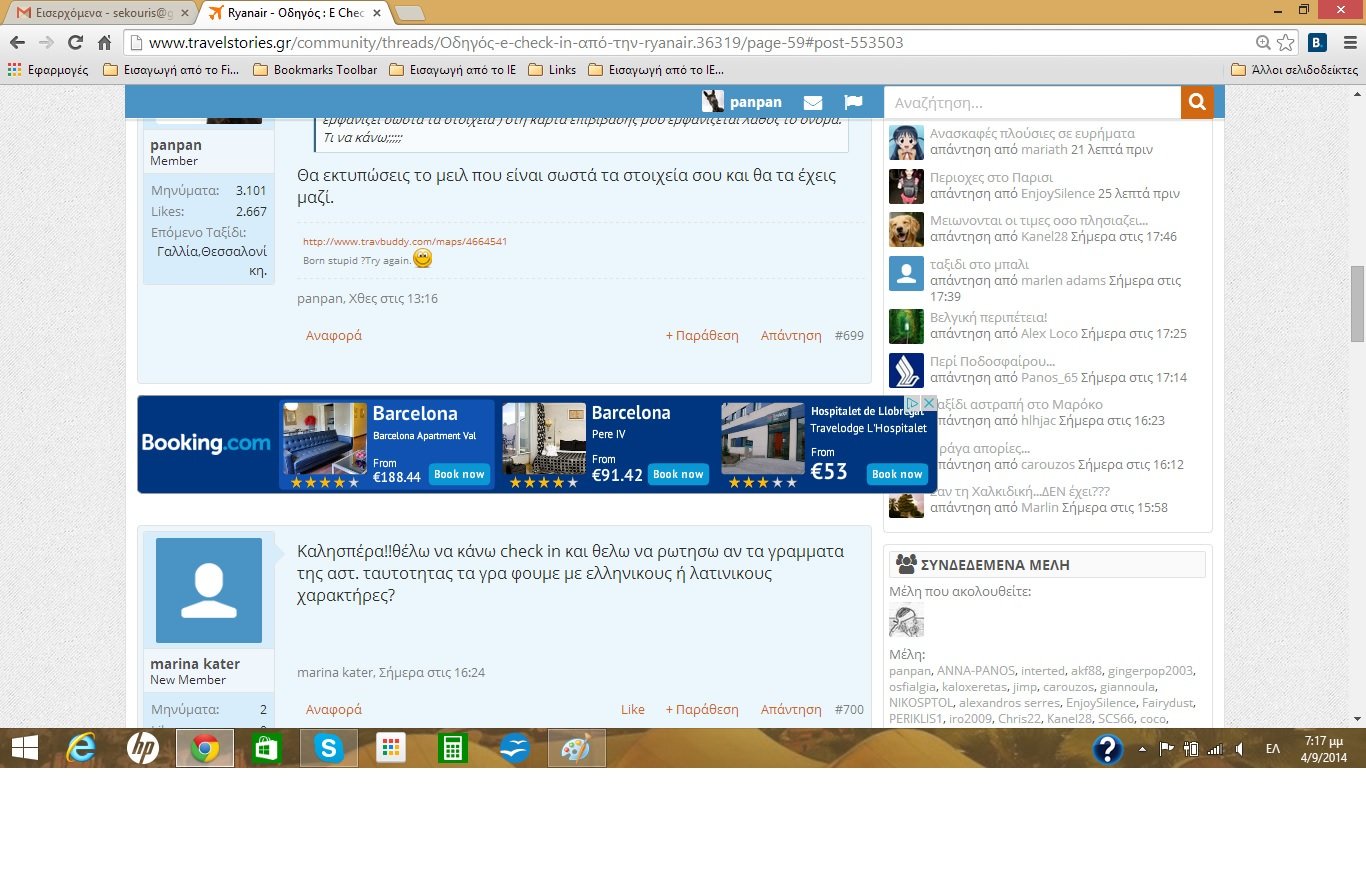The image size is (1366, 880).
Task: Open the Bookmarks Toolbar folder
Action: pyautogui.click(x=315, y=70)
